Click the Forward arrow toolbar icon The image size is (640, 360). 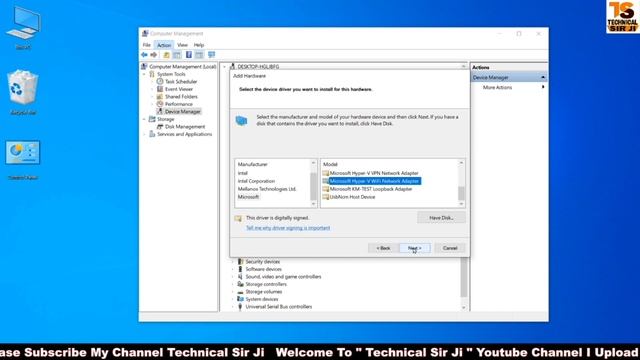(153, 55)
